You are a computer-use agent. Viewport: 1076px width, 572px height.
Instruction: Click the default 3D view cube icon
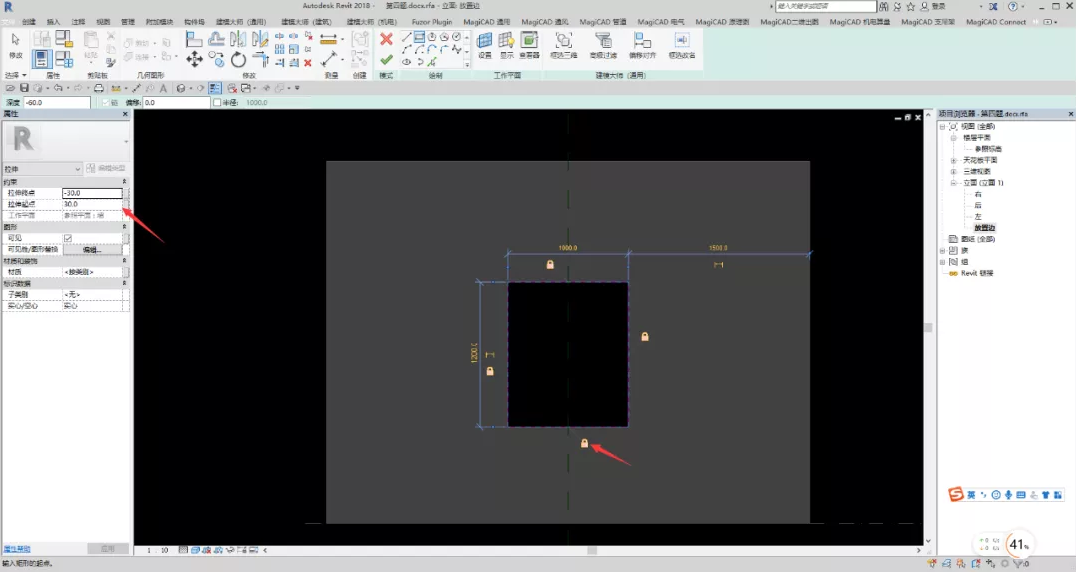point(181,88)
